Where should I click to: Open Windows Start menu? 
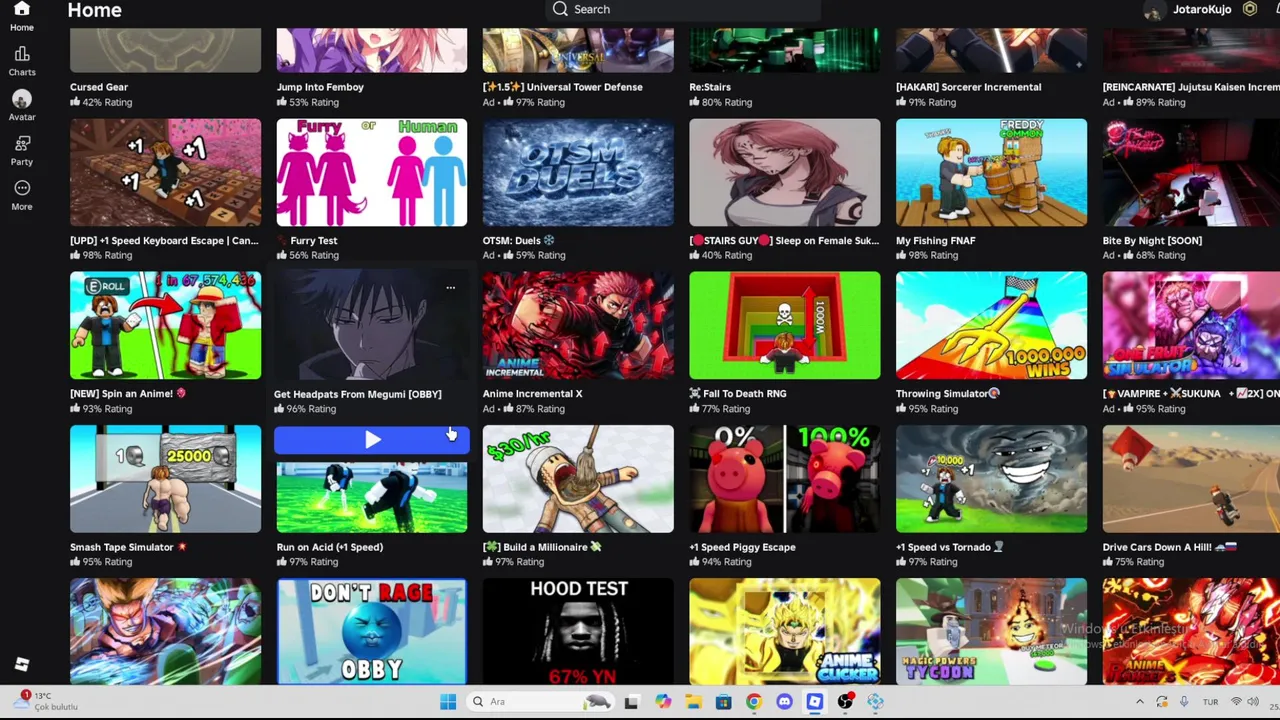tap(448, 702)
